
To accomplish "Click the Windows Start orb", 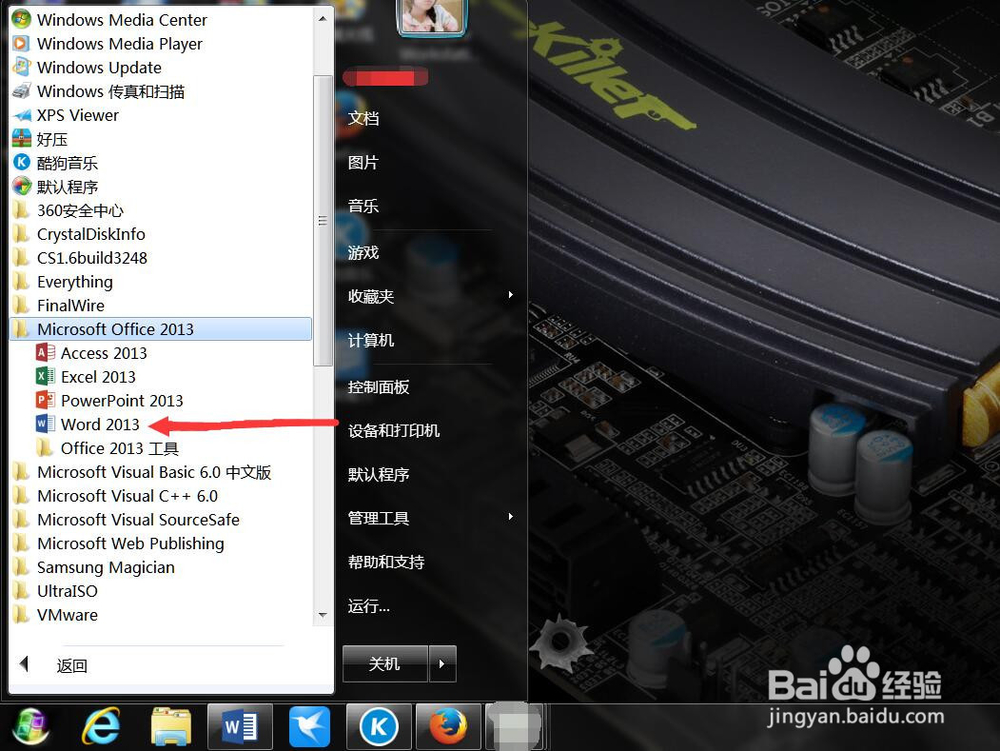I will (31, 727).
